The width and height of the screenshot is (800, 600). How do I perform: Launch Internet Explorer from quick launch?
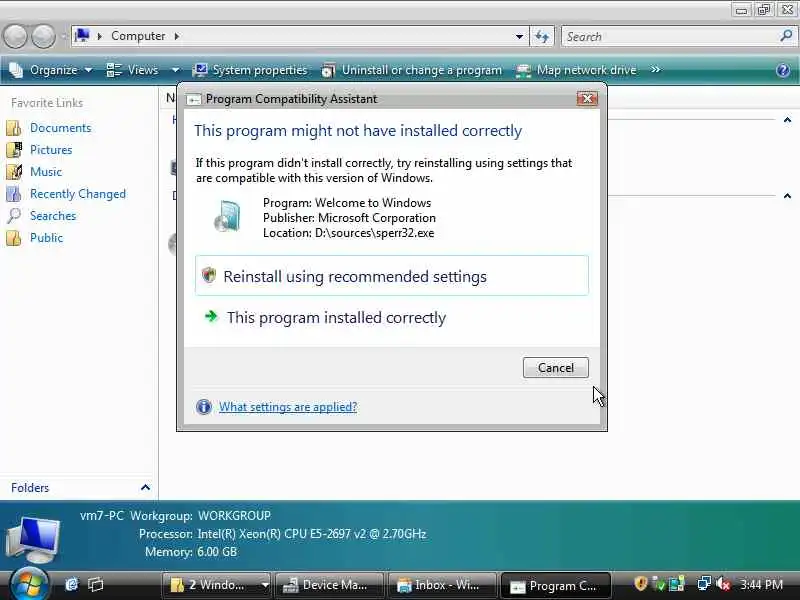point(71,585)
